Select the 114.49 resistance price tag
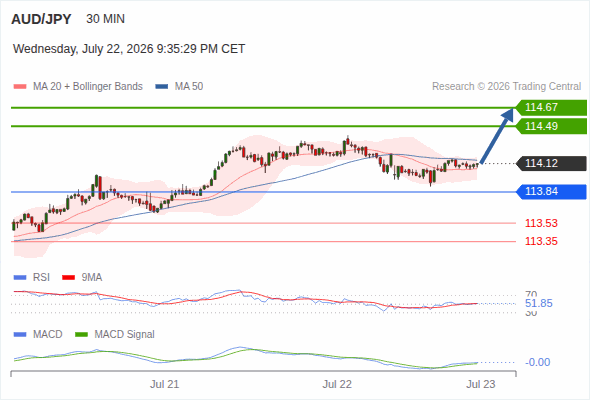The width and height of the screenshot is (590, 400). coord(551,126)
